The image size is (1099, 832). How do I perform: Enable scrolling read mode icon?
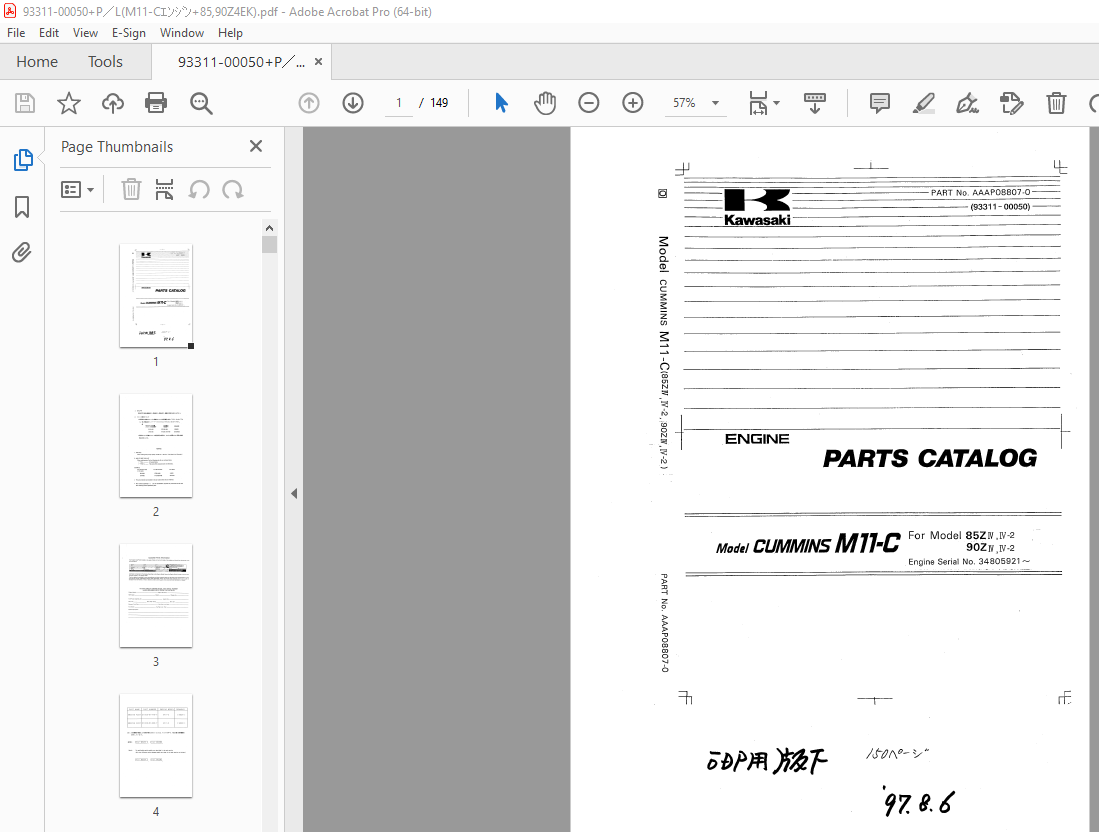tap(814, 103)
